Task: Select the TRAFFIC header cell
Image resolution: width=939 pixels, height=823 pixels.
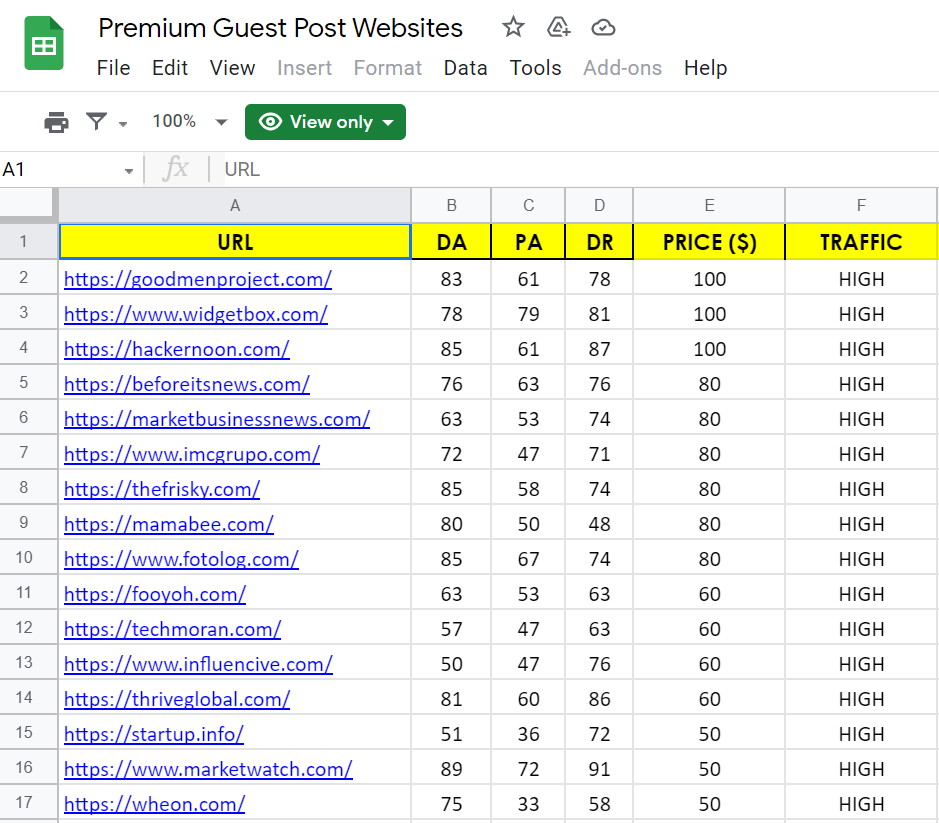Action: pyautogui.click(x=861, y=242)
